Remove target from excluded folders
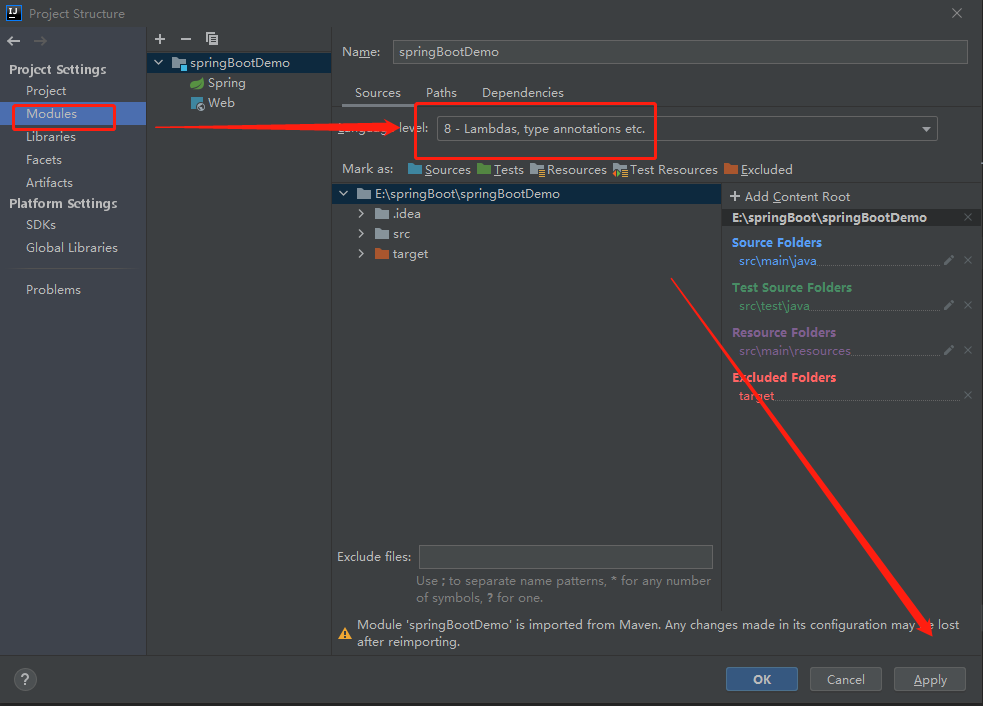Image resolution: width=983 pixels, height=706 pixels. [x=968, y=395]
